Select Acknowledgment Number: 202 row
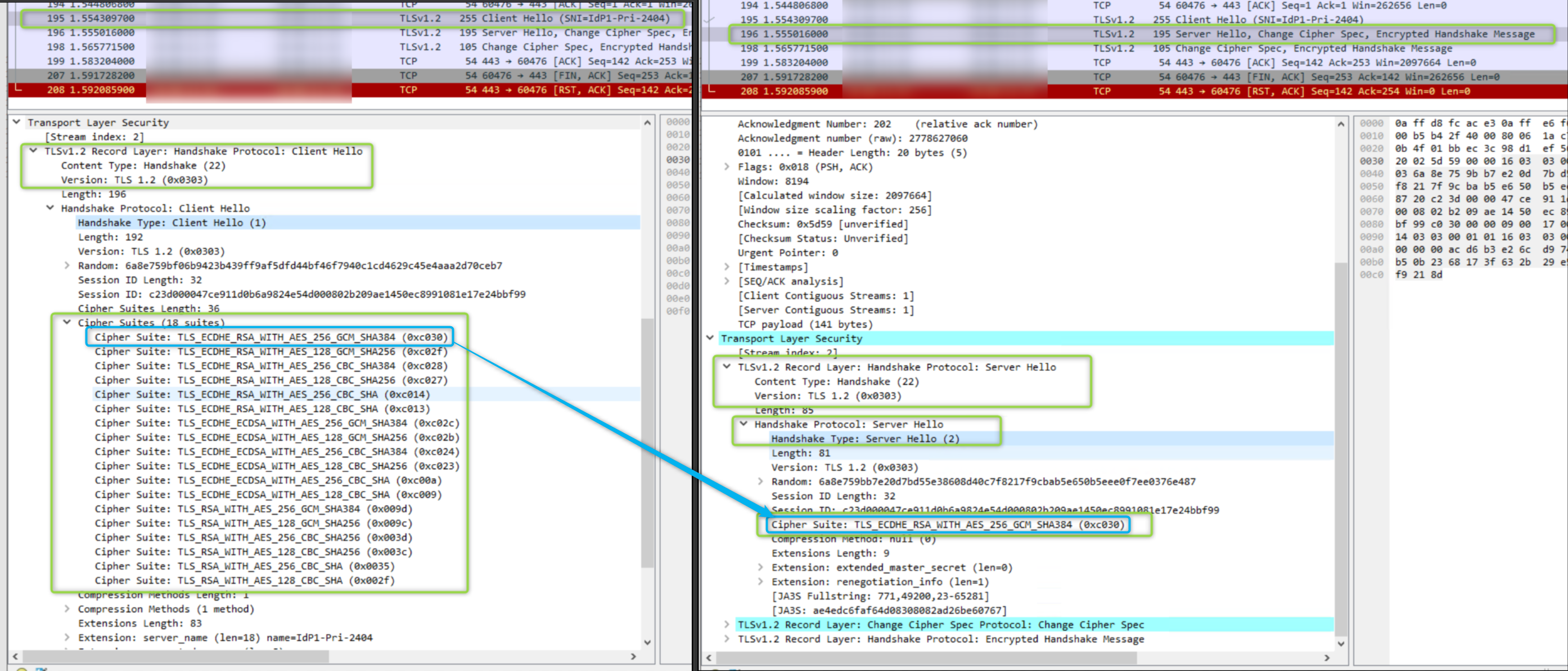This screenshot has width=1568, height=671. pos(887,124)
